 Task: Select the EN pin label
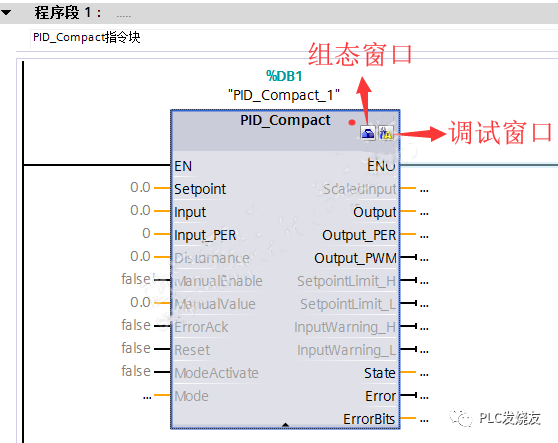point(183,166)
